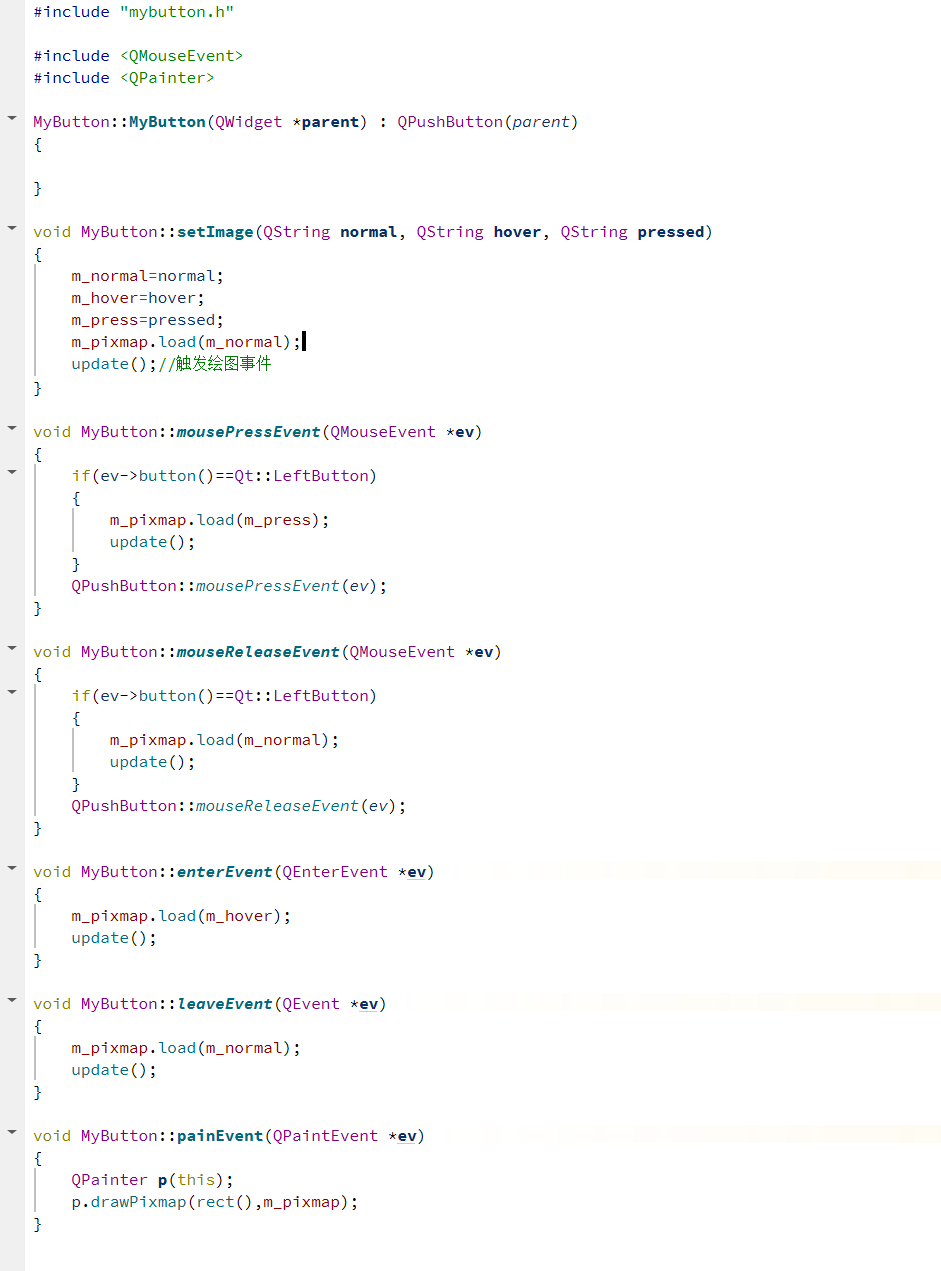
Task: Click the "pressed" parameter of setImage
Action: 671,232
